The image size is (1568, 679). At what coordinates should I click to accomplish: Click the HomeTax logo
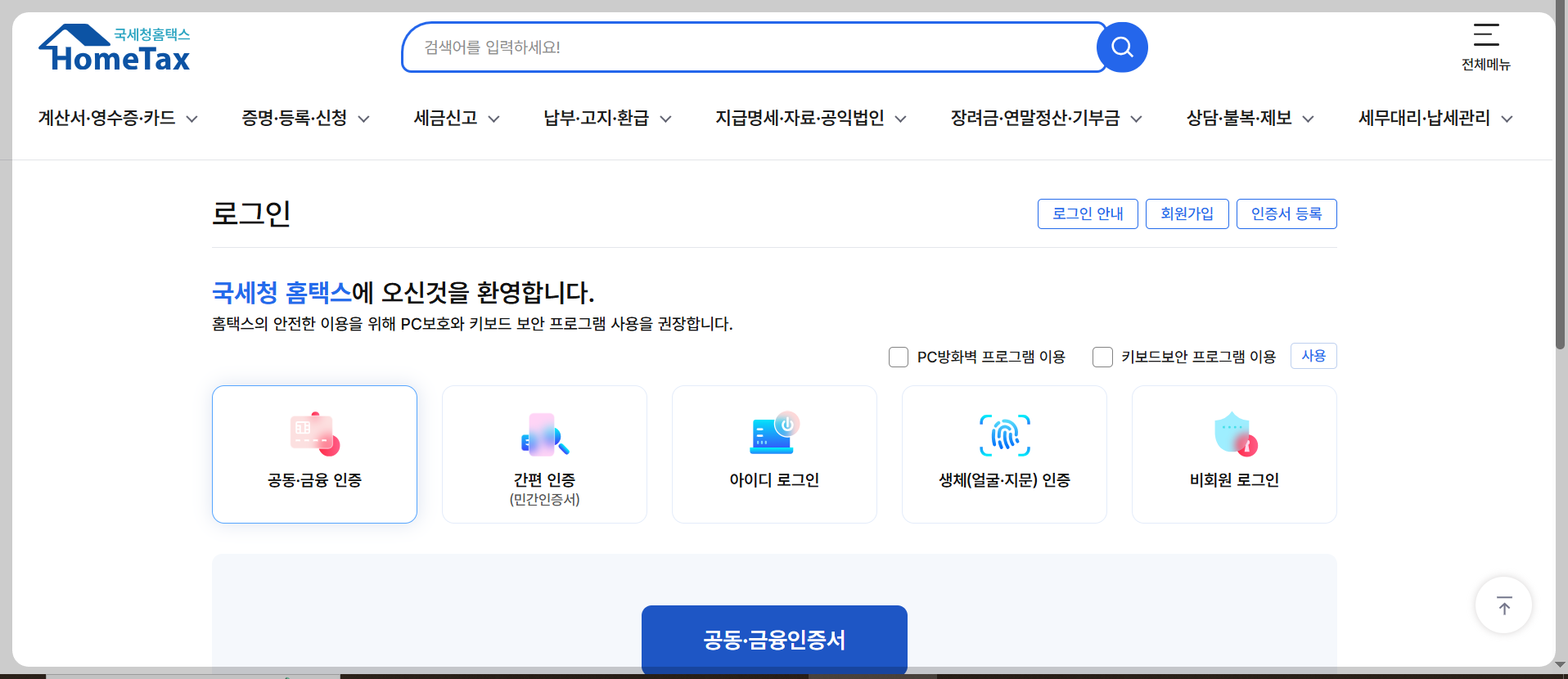pyautogui.click(x=115, y=47)
